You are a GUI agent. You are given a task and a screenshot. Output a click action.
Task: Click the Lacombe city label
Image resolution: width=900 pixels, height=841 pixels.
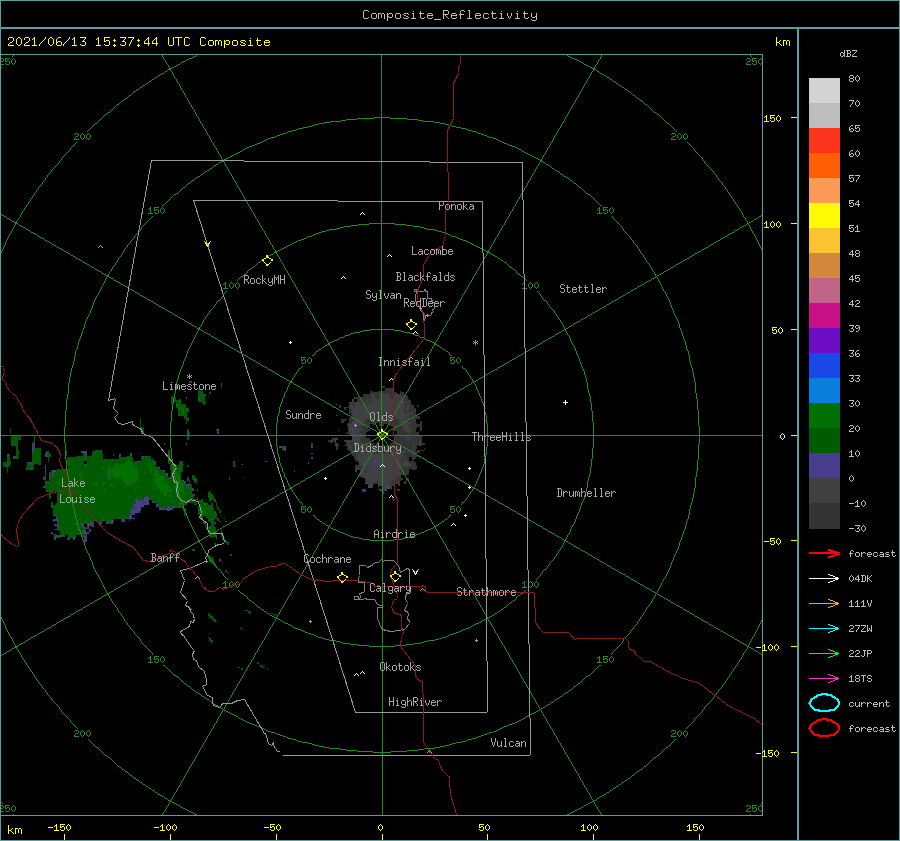432,251
